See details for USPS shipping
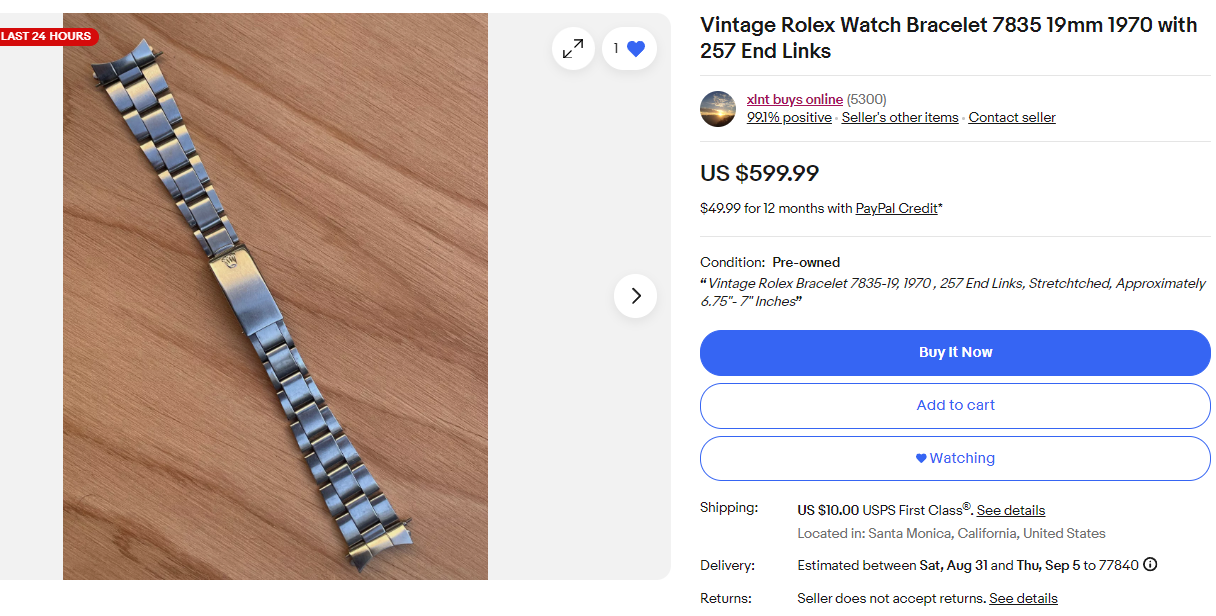The height and width of the screenshot is (616, 1216). click(x=1010, y=511)
